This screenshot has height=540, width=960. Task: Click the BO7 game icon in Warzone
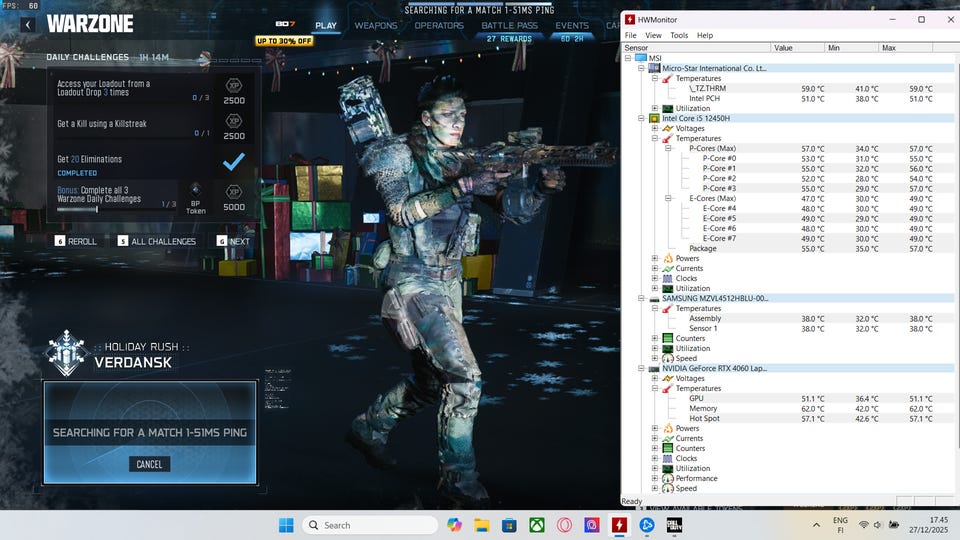(x=285, y=24)
